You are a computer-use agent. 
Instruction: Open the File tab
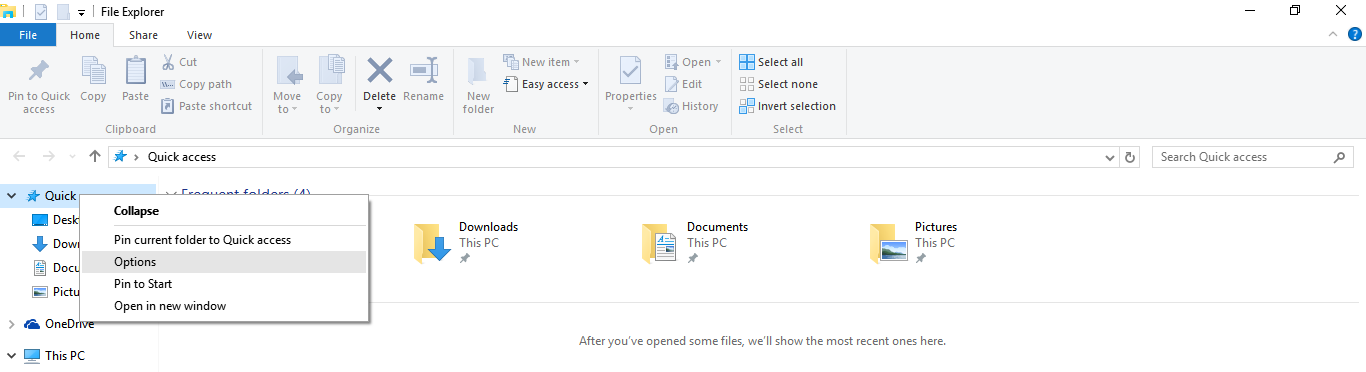coord(28,35)
